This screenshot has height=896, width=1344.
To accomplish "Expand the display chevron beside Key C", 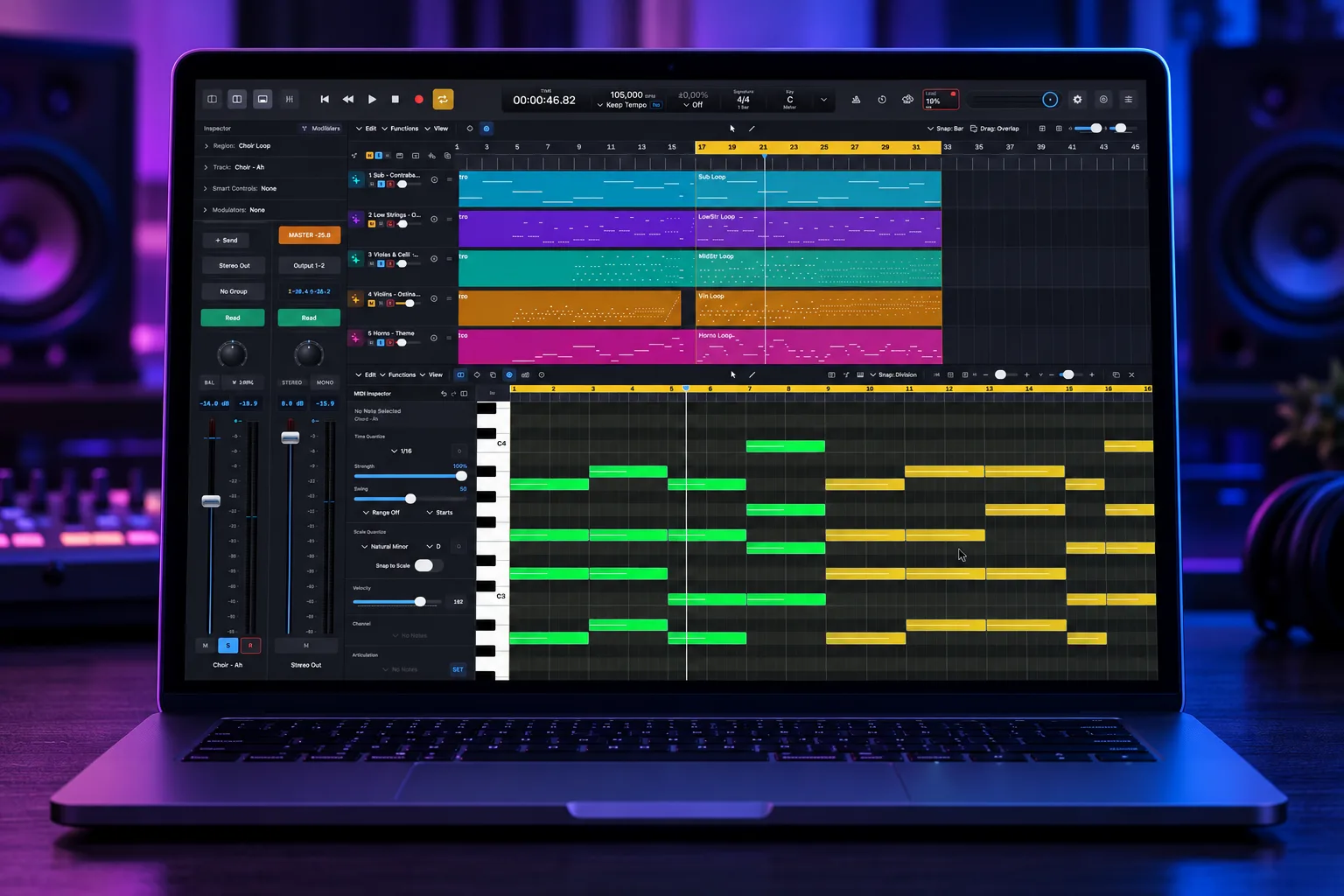I will (823, 100).
